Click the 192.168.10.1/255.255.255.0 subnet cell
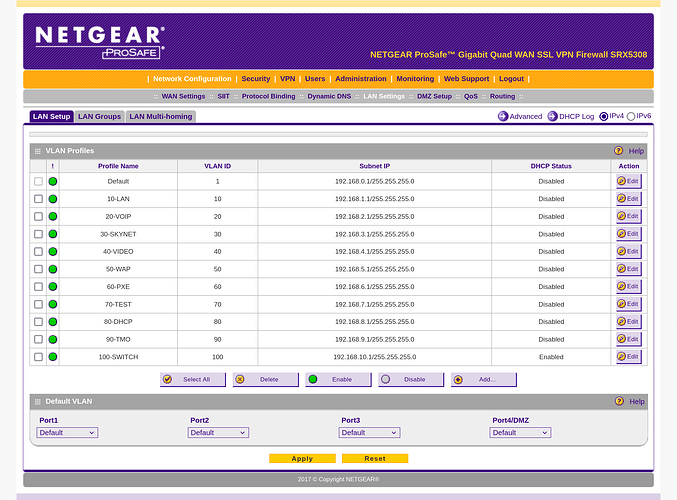The width and height of the screenshot is (677, 500). click(374, 357)
